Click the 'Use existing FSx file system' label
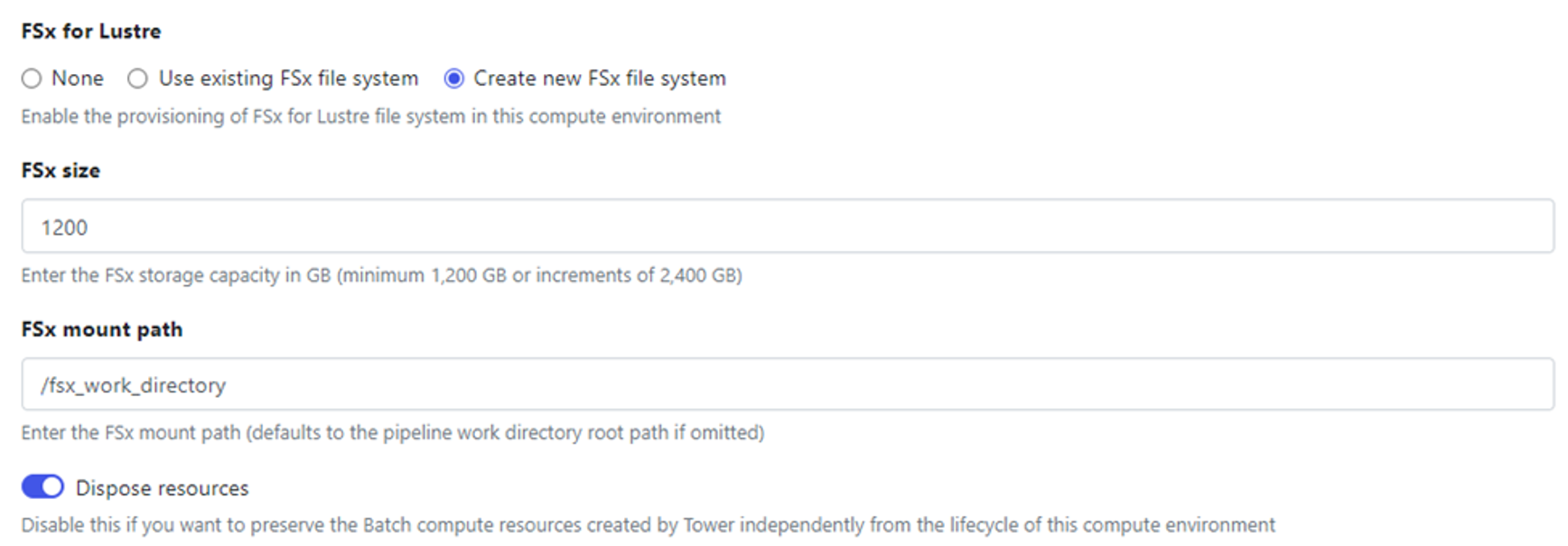 tap(288, 79)
